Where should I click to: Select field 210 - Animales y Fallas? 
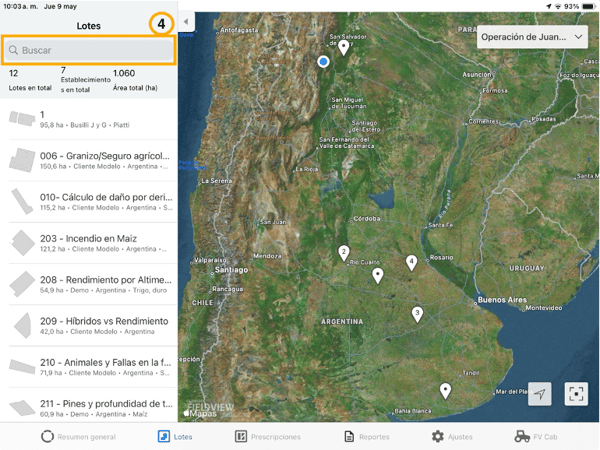(89, 367)
